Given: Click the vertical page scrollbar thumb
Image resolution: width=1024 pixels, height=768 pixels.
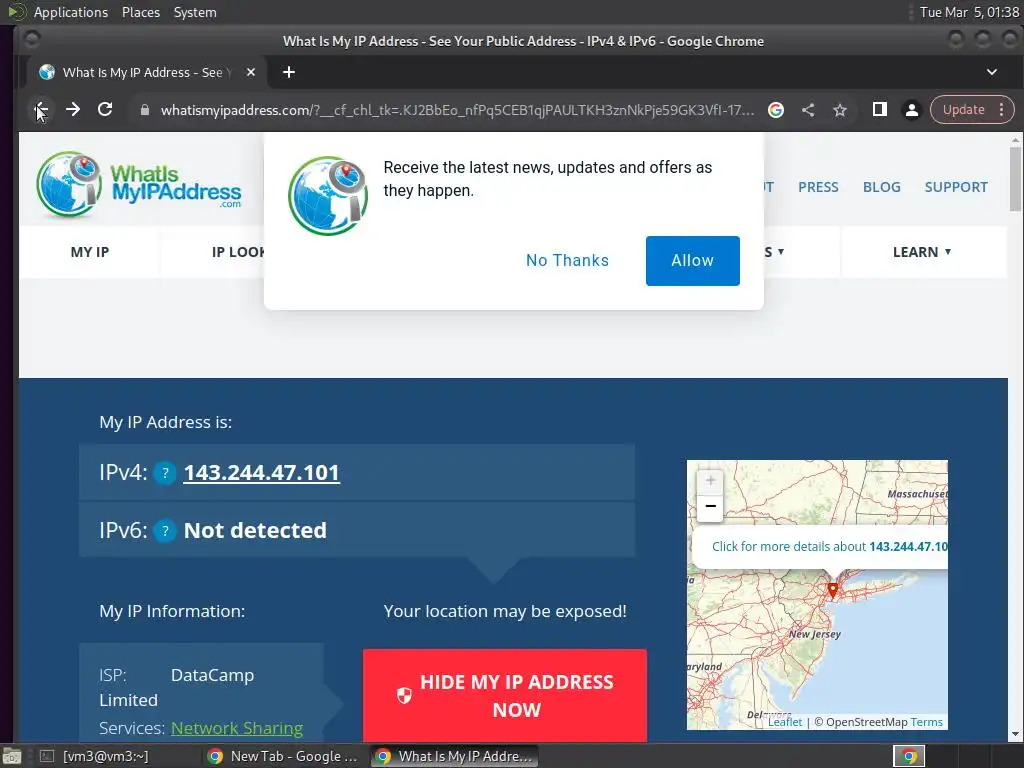Looking at the screenshot, I should pos(1015,178).
